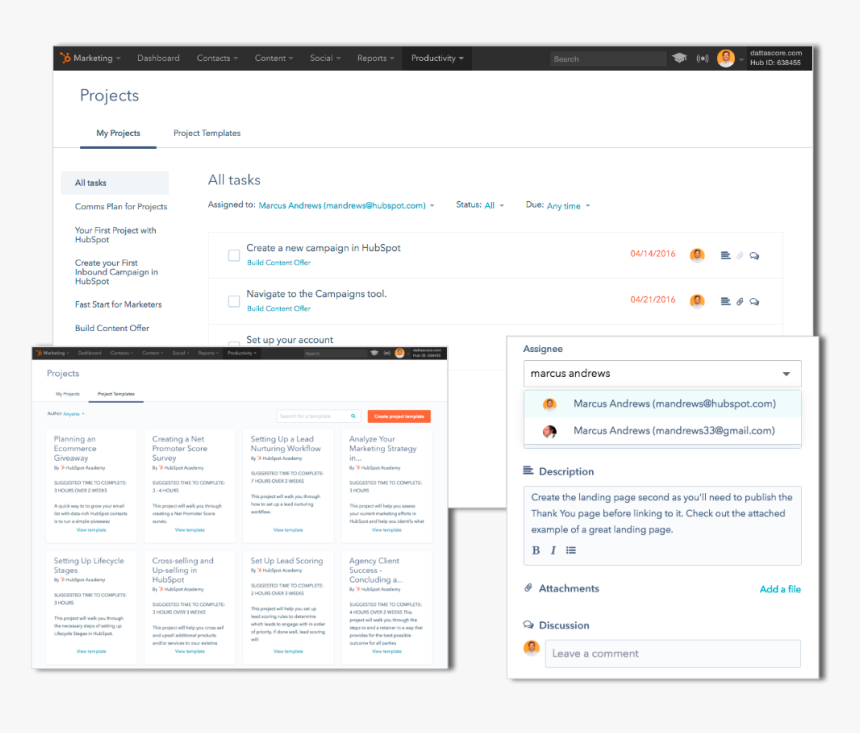
Task: Open the Setting Up Lifecycle Stages template card
Action: tap(92, 608)
